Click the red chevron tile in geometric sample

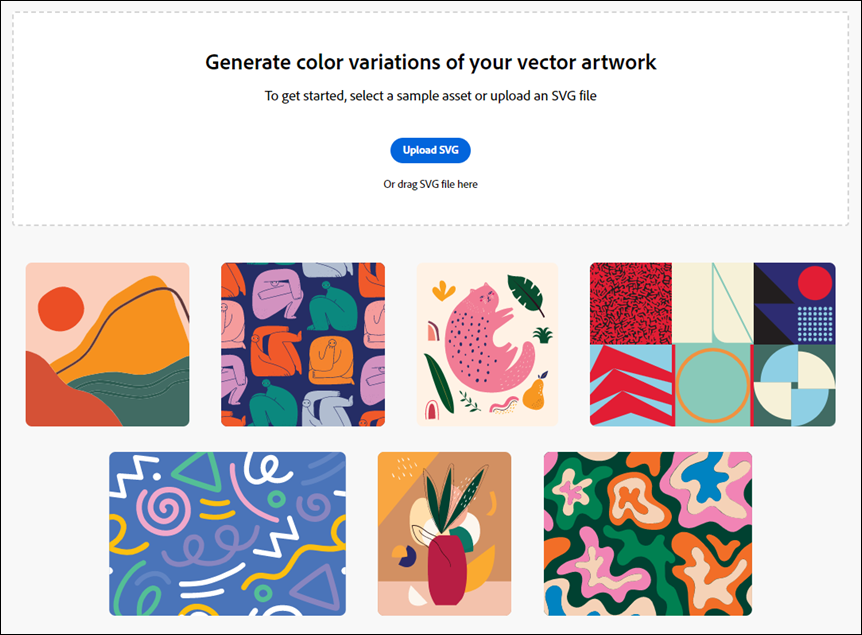(x=631, y=385)
